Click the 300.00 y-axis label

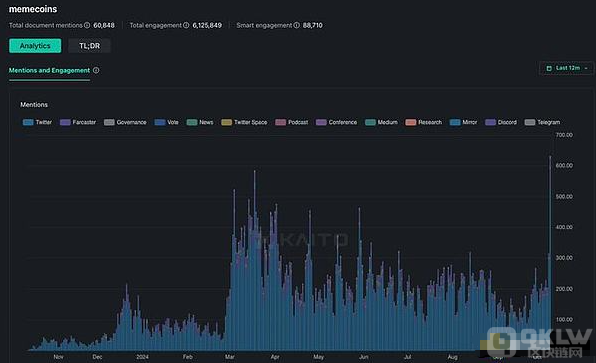click(564, 258)
